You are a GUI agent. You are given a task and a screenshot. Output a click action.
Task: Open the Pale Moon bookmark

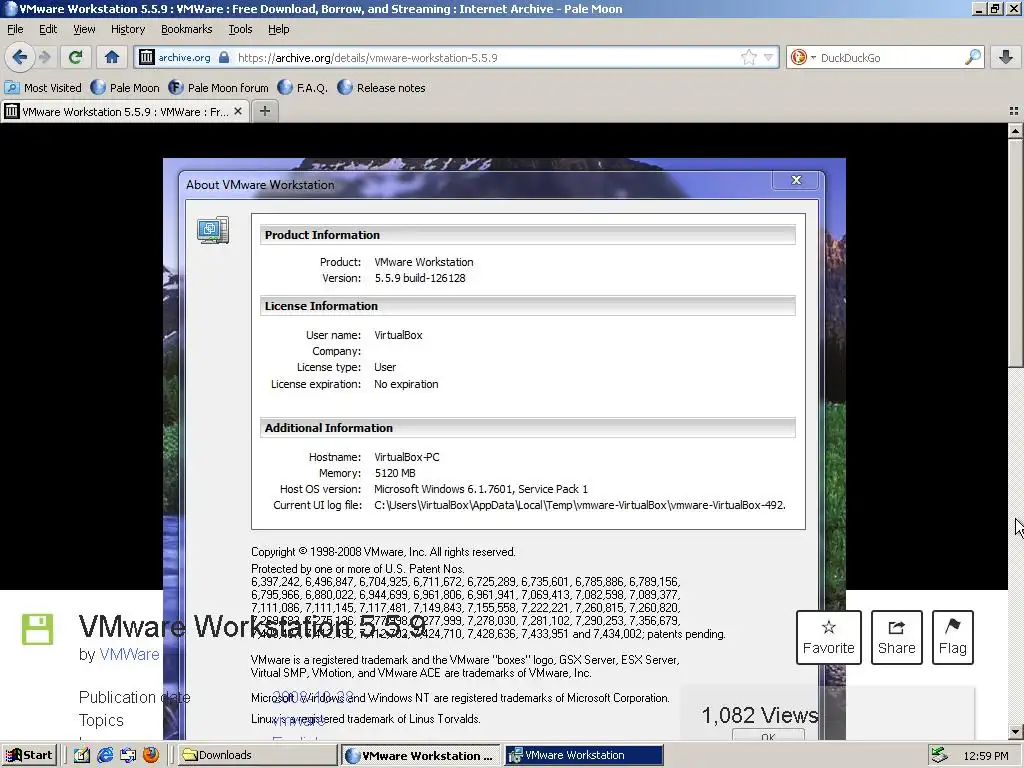125,88
